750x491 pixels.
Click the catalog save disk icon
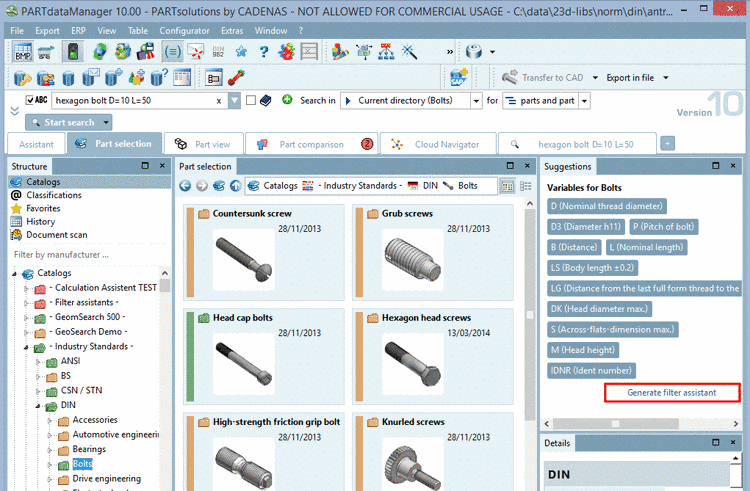coord(146,52)
